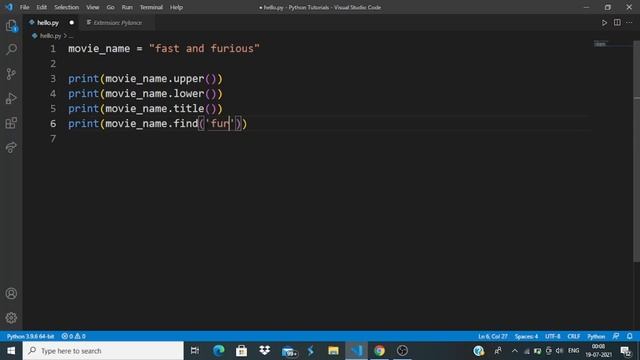The width and height of the screenshot is (640, 360).
Task: Switch to Extension: Pylance tab
Action: click(x=118, y=23)
